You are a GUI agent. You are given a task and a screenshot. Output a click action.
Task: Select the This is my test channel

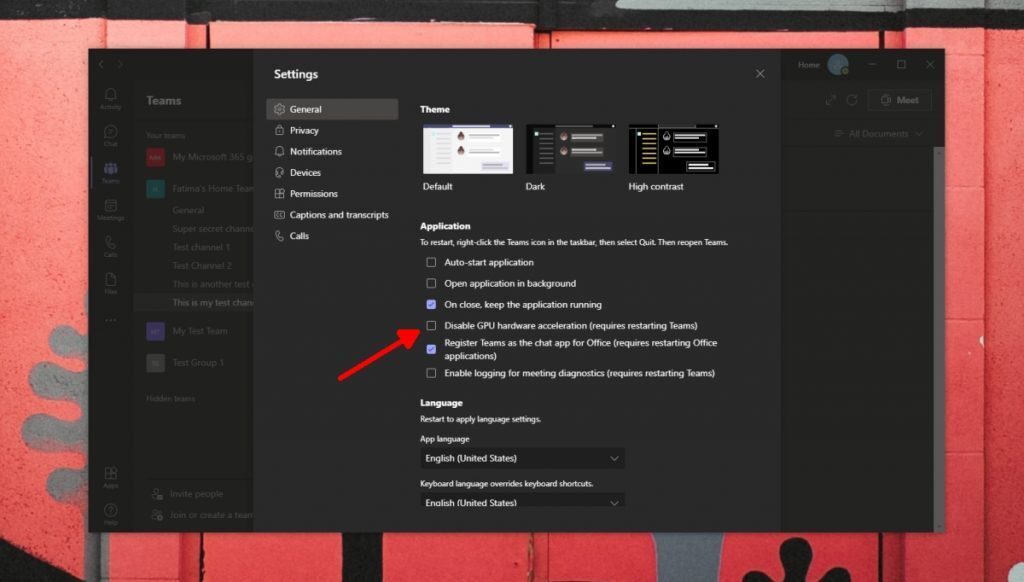tap(213, 302)
